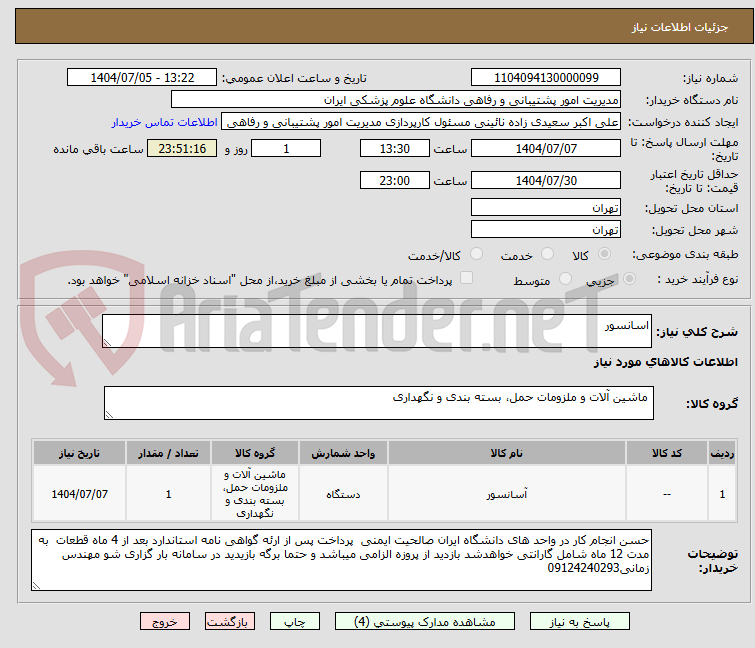
Task: Click price validity date field 1404/07/30
Action: pyautogui.click(x=546, y=181)
